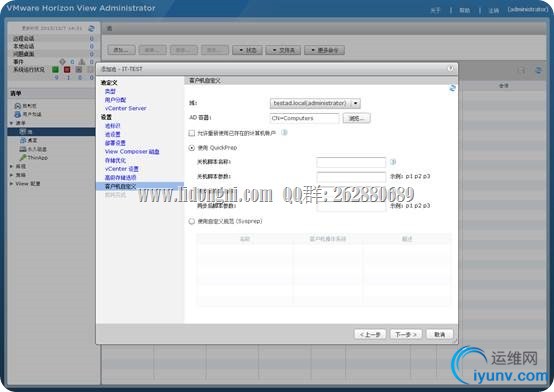Open the domain dropdown testad.local(administrator)
Viewport: 554px width, 392px height.
coord(315,103)
